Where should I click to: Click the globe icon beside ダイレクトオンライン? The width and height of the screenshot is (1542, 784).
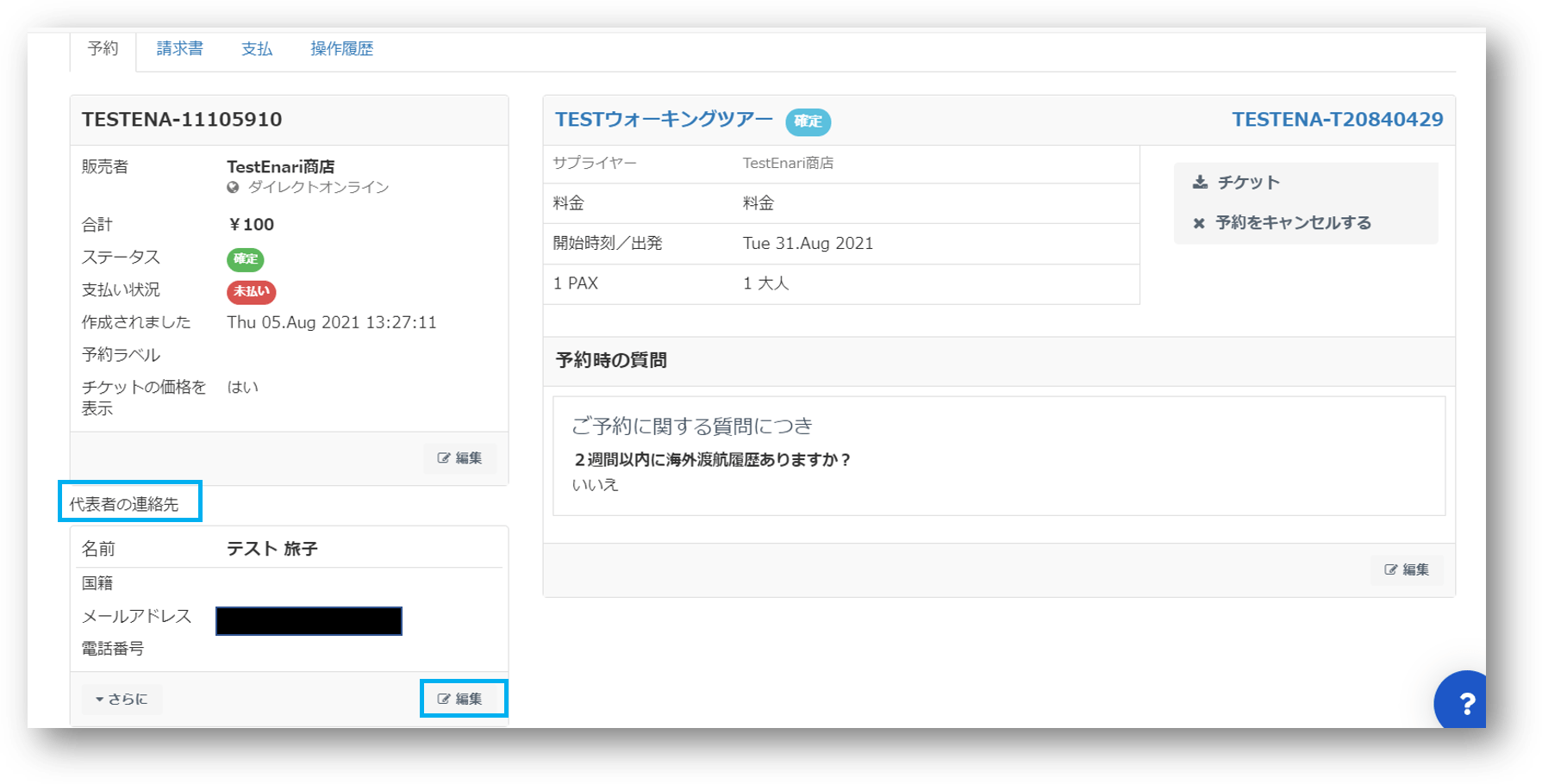(233, 188)
